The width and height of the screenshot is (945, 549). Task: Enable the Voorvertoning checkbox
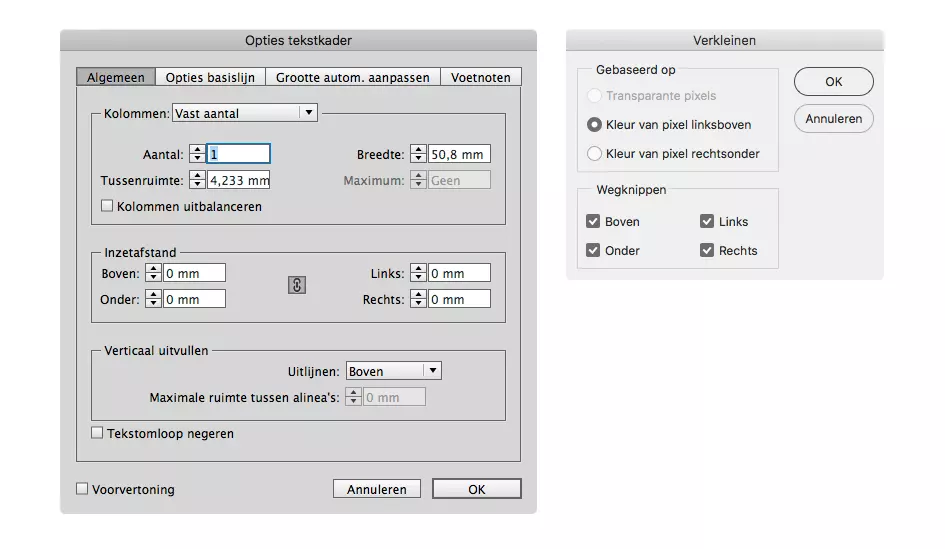(x=83, y=489)
